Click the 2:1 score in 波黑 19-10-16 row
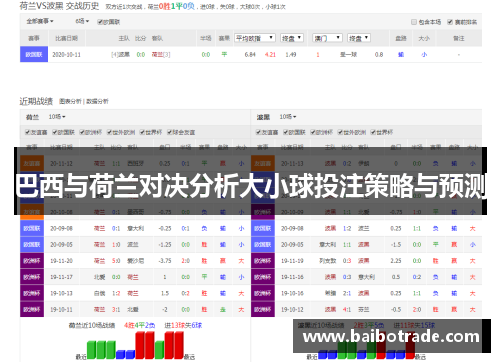Image resolution: width=500 pixels, height=362 pixels. coord(347,293)
